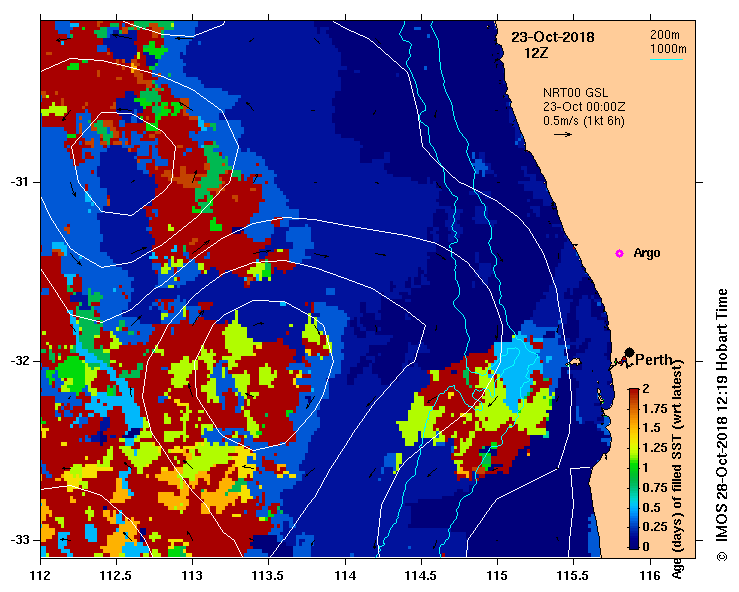Viewport: 739px width, 592px height.
Task: Click the 0.5m/s reference arrow
Action: (563, 134)
